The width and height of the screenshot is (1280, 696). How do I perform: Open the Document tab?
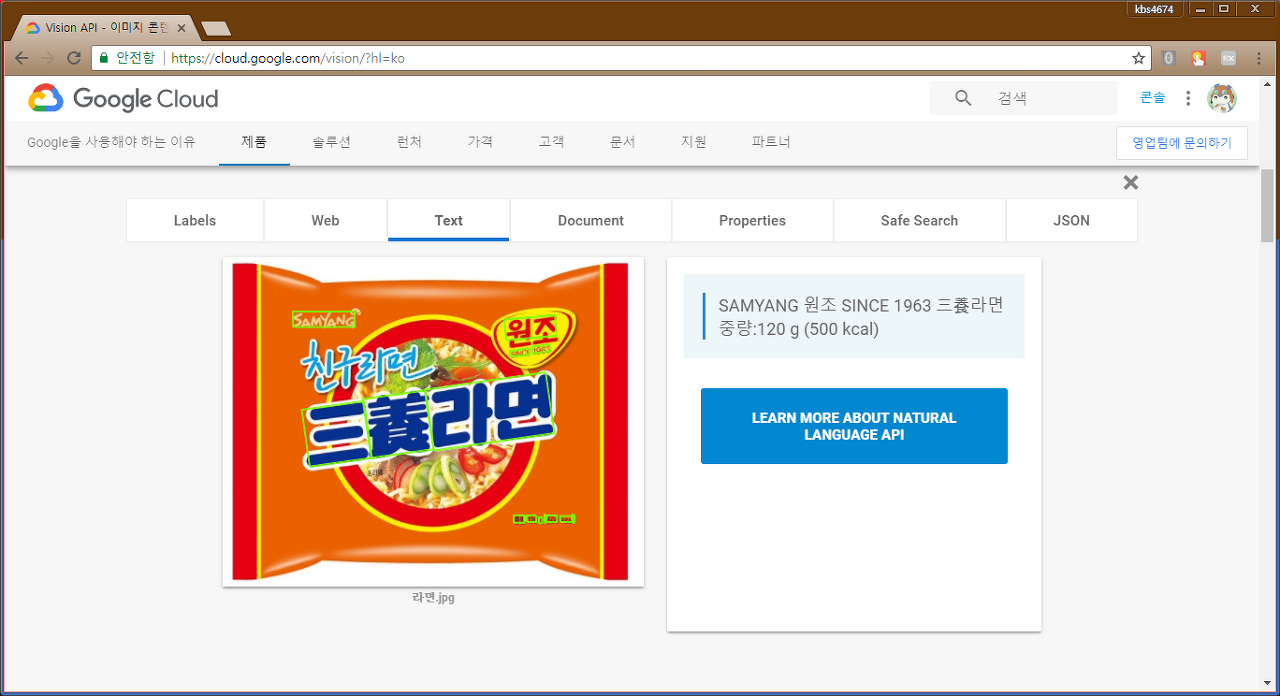591,220
